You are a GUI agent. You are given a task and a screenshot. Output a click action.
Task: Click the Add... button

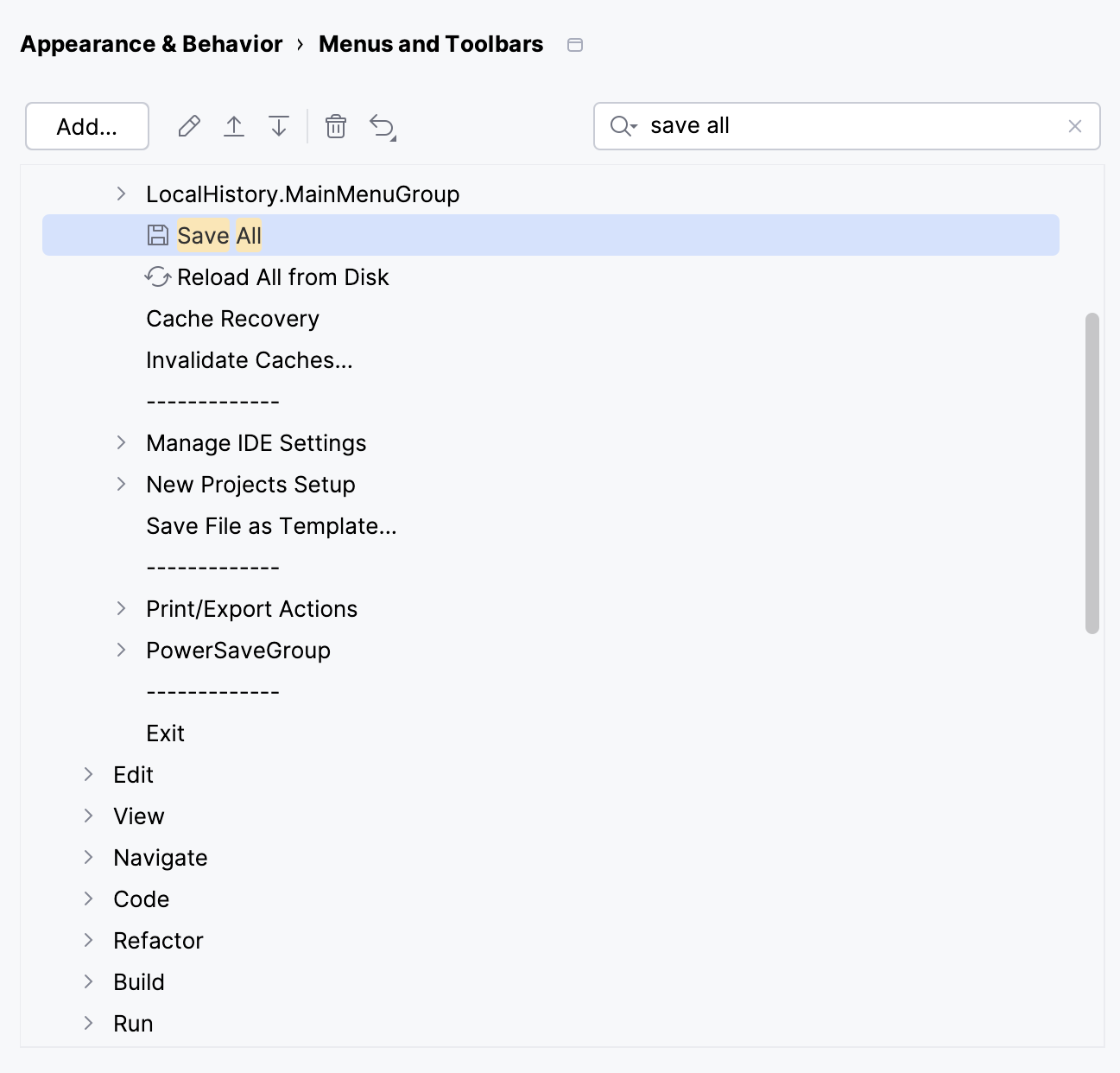[x=86, y=126]
